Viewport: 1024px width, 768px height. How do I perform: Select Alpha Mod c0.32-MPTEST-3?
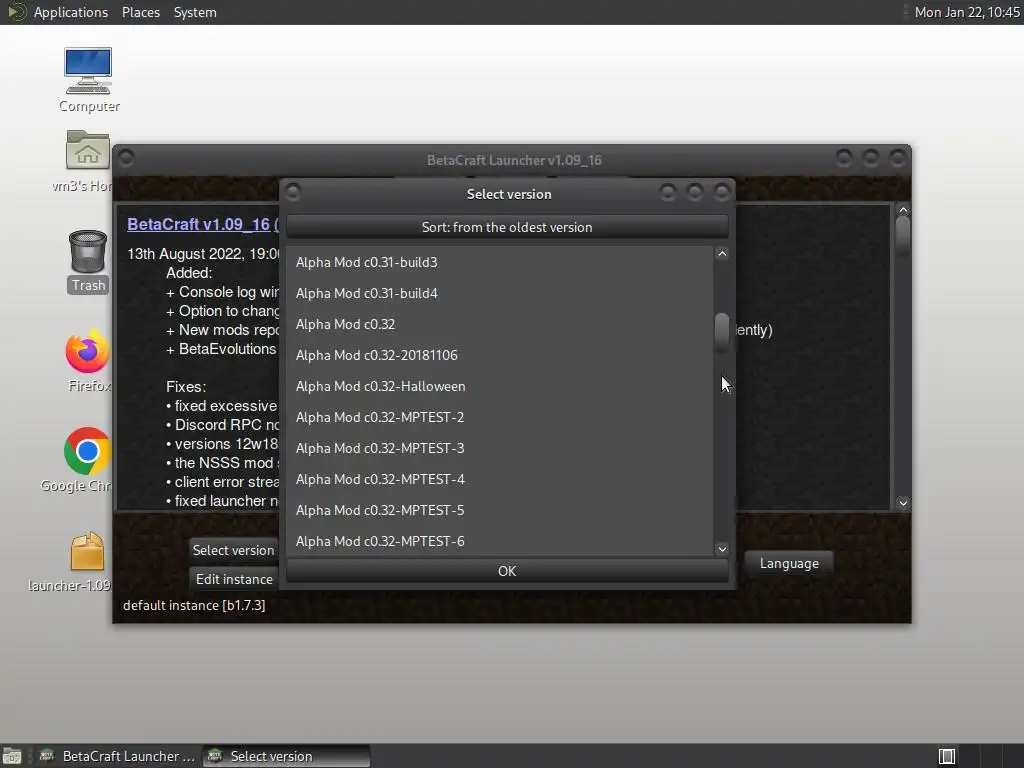click(500, 448)
